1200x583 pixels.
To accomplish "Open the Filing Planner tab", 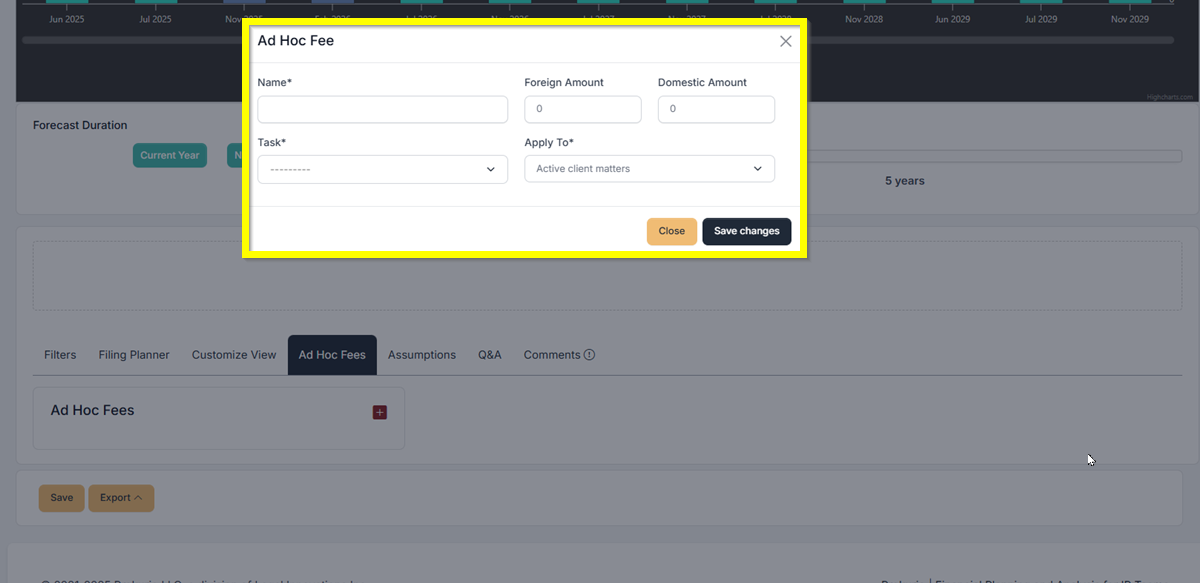I will click(x=134, y=355).
